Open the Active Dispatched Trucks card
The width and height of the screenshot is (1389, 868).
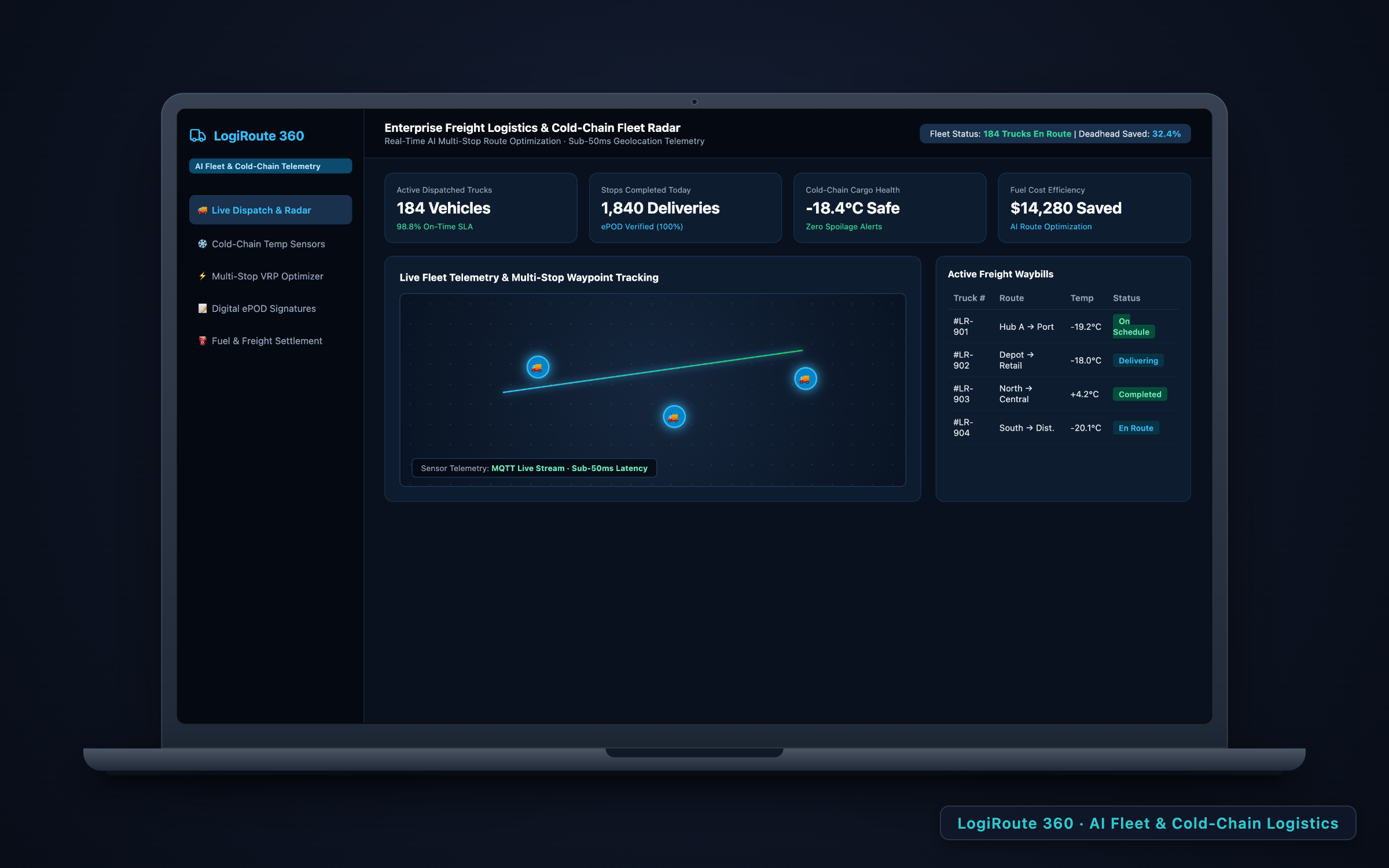(480, 208)
